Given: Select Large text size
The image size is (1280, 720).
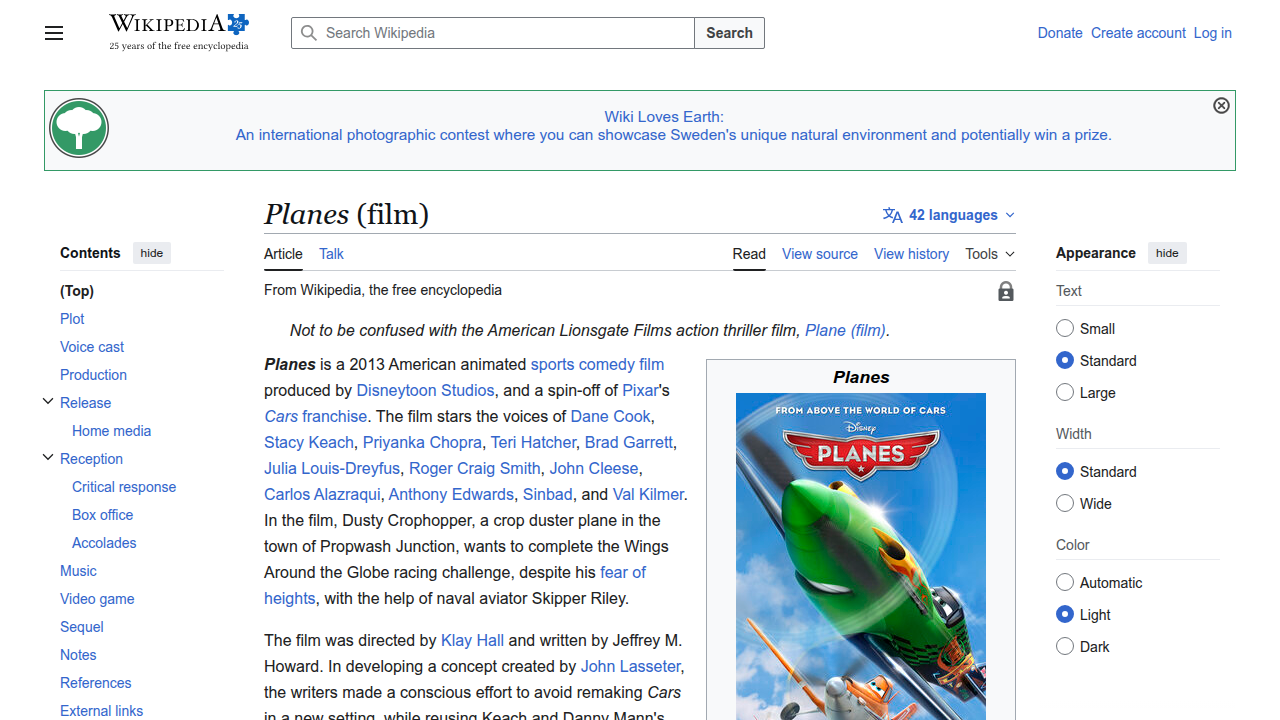Looking at the screenshot, I should [x=1065, y=392].
